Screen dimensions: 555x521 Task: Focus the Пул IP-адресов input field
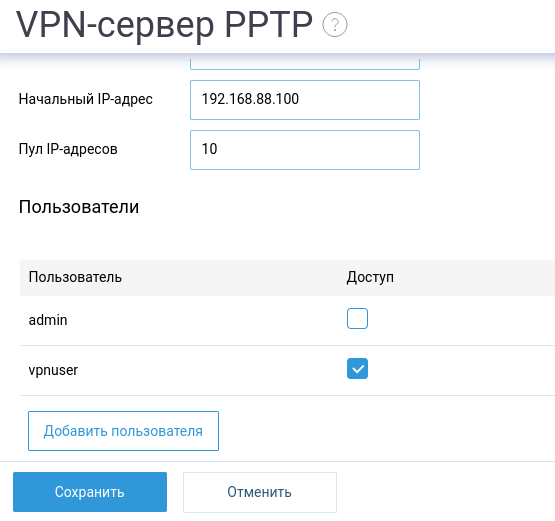pos(305,150)
